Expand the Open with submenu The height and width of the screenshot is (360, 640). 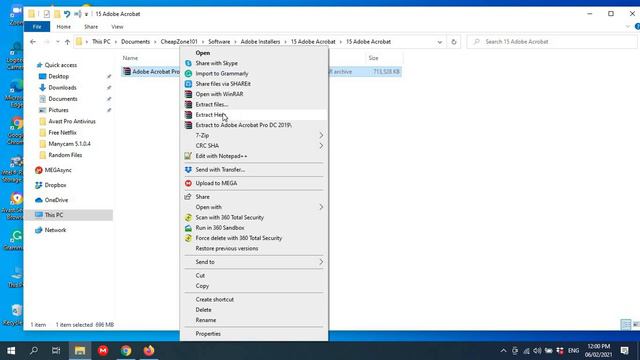click(254, 207)
